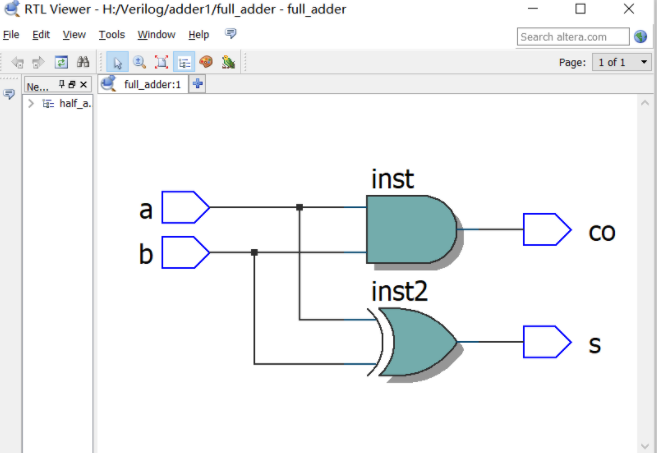Screen dimensions: 657x453
Task: Open the color palette settings icon
Action: tap(206, 62)
